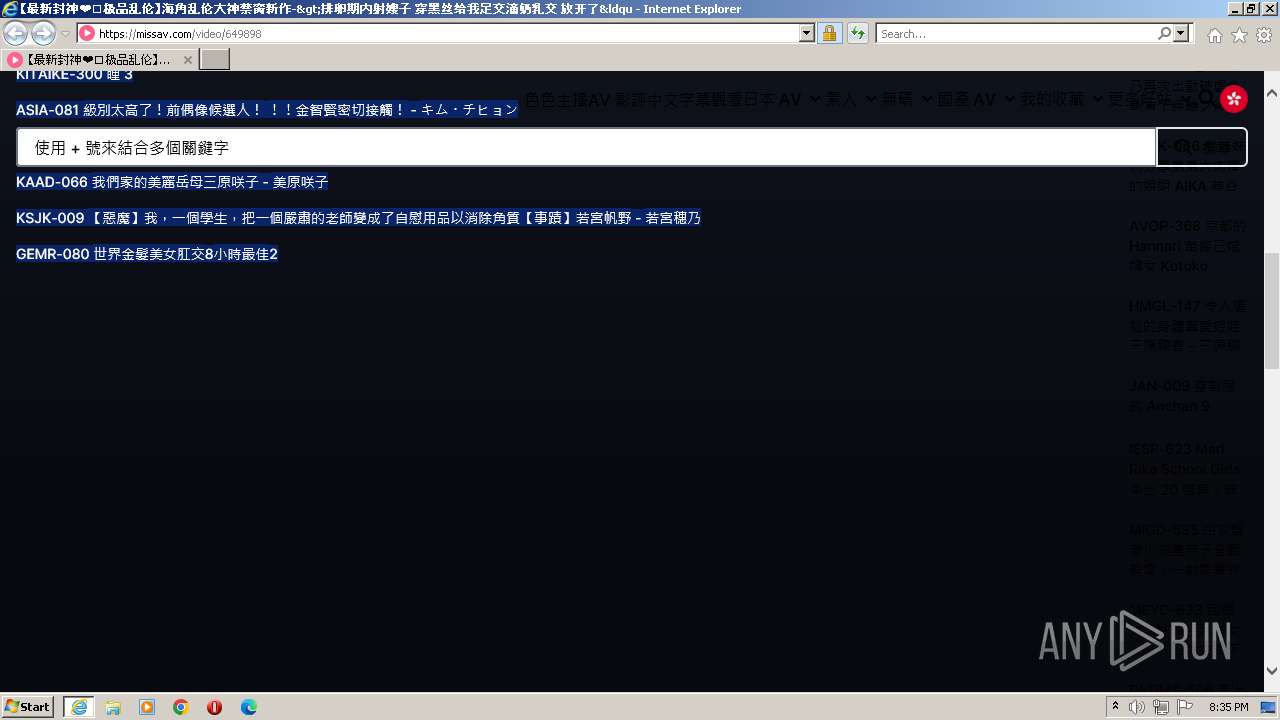Open Internet Explorer from the taskbar
The height and width of the screenshot is (720, 1280).
click(79, 707)
